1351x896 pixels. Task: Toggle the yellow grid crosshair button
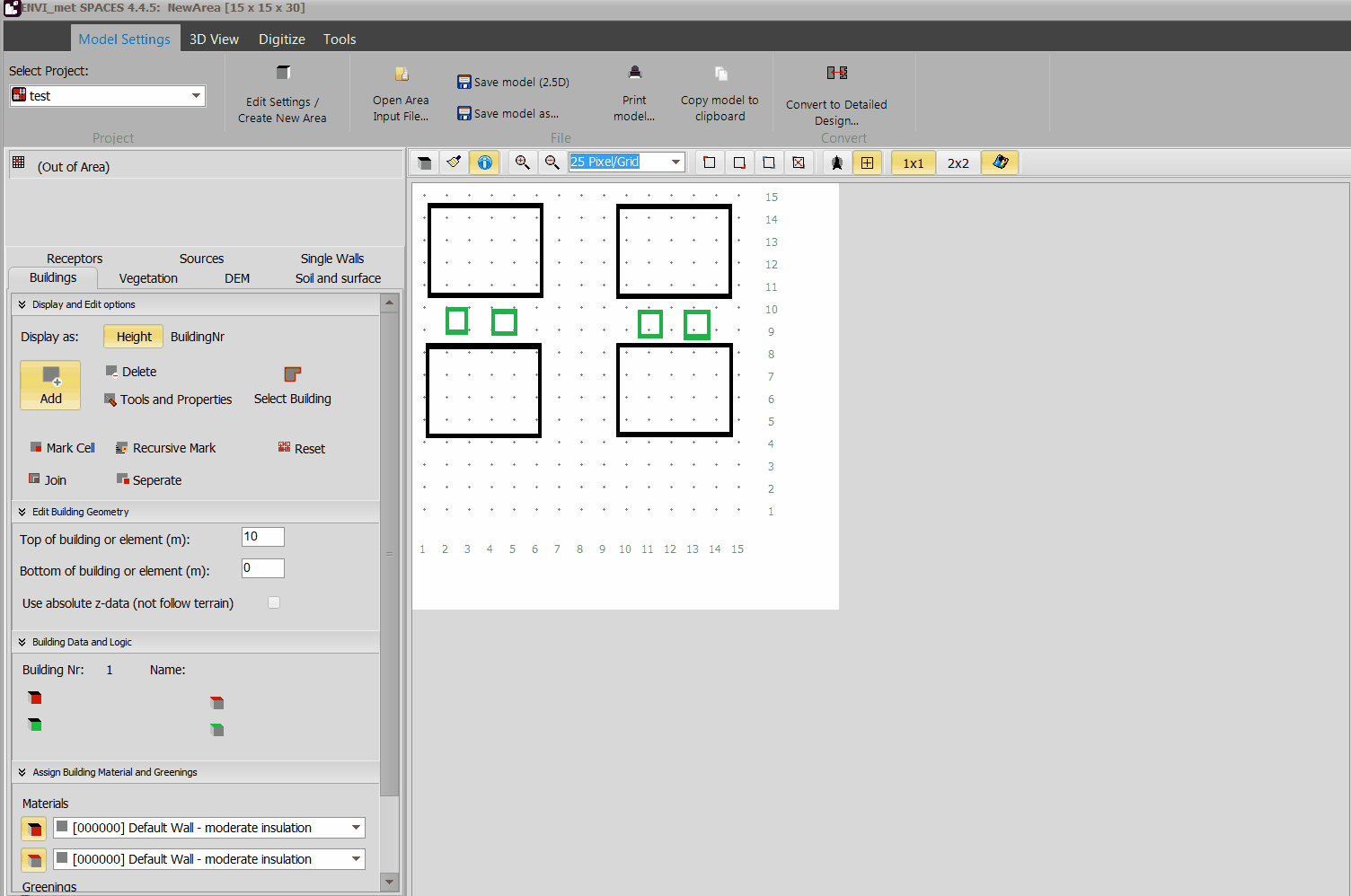tap(867, 163)
